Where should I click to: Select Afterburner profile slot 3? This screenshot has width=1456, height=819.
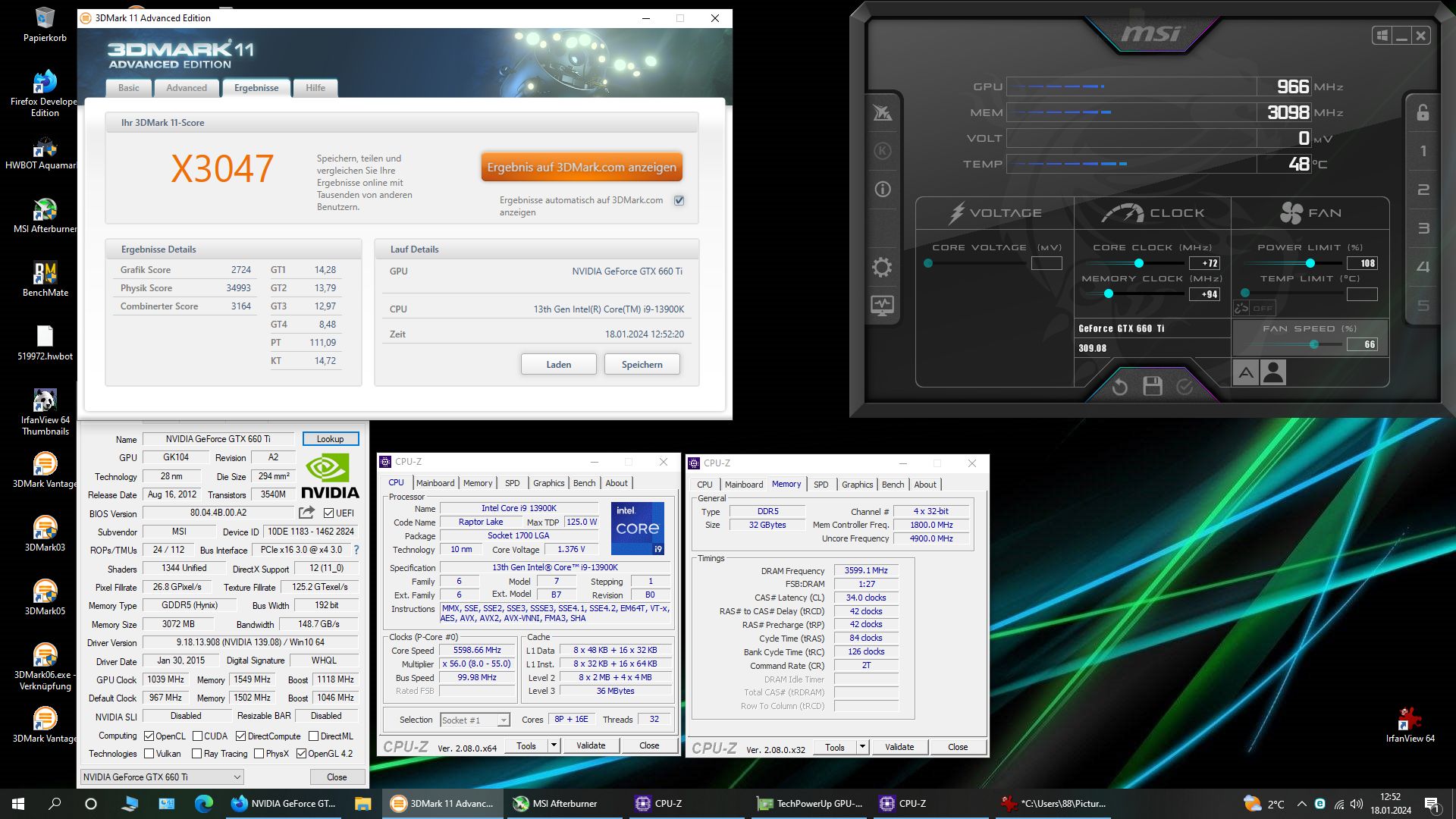(x=1423, y=228)
